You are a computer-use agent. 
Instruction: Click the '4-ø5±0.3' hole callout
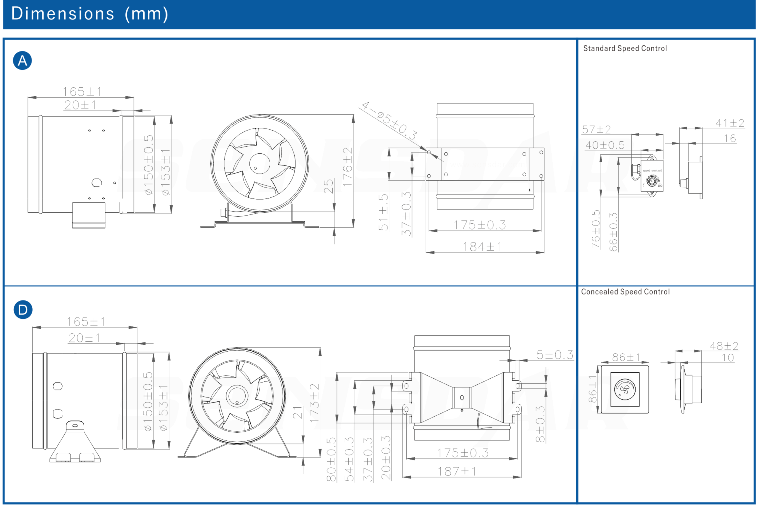(390, 121)
